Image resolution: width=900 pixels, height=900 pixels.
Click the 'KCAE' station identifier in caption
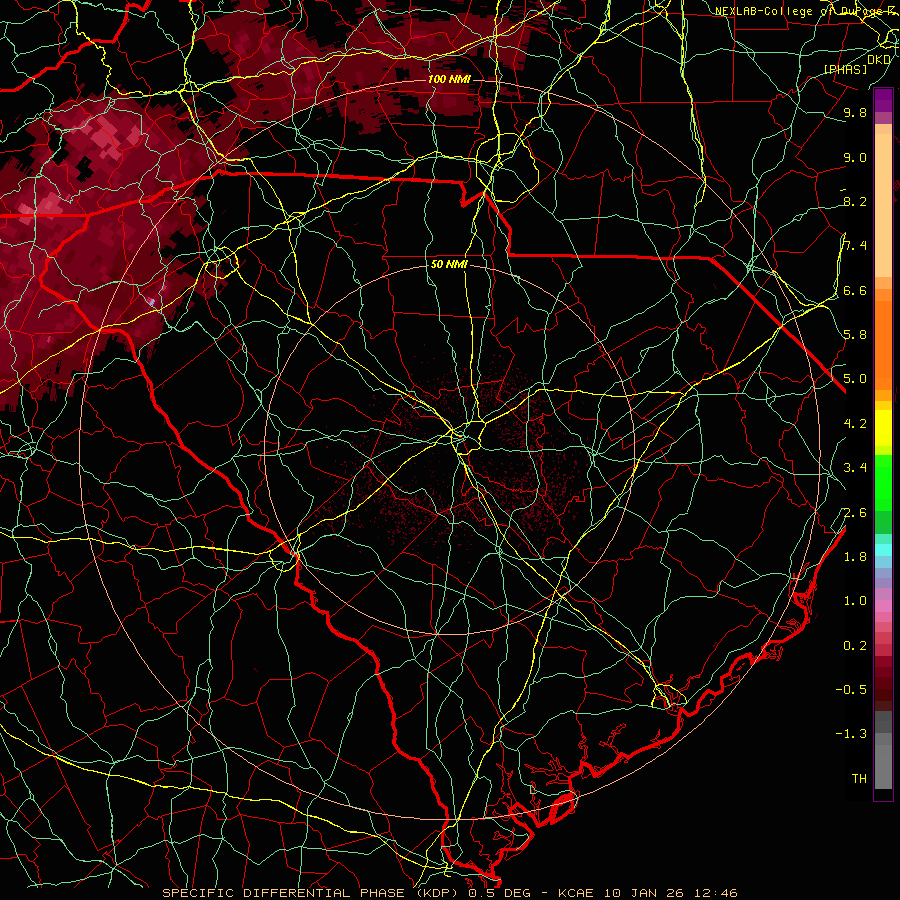coord(577,893)
